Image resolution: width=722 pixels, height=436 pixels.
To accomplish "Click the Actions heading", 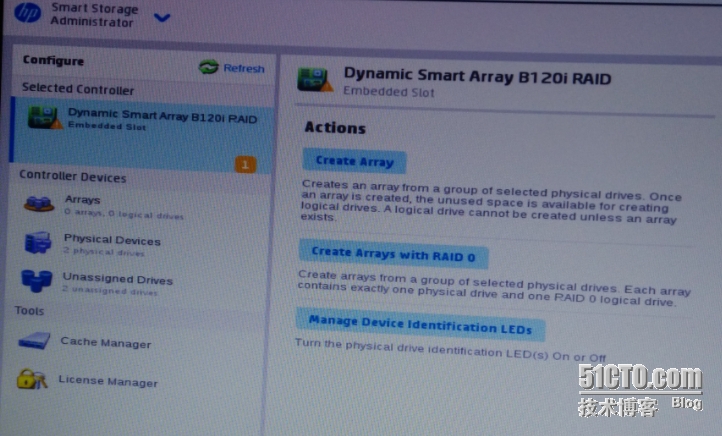I will 335,128.
